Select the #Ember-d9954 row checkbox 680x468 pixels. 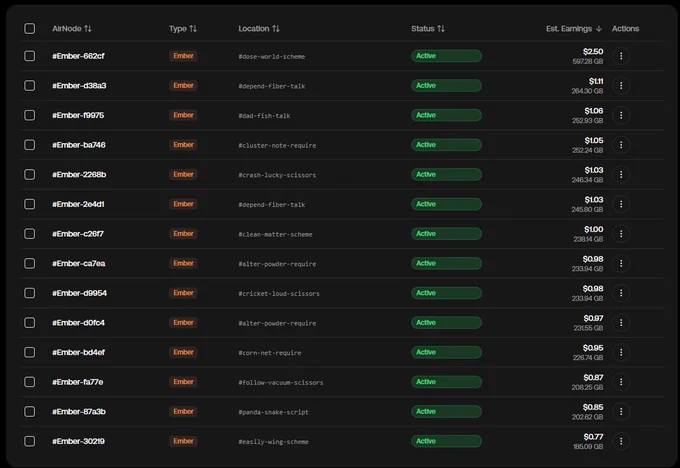[29, 293]
